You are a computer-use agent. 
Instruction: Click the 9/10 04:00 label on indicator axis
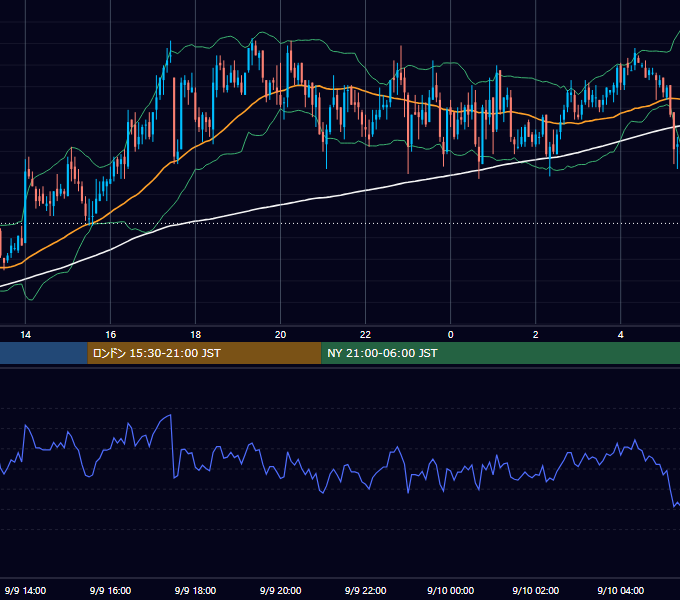[621, 590]
